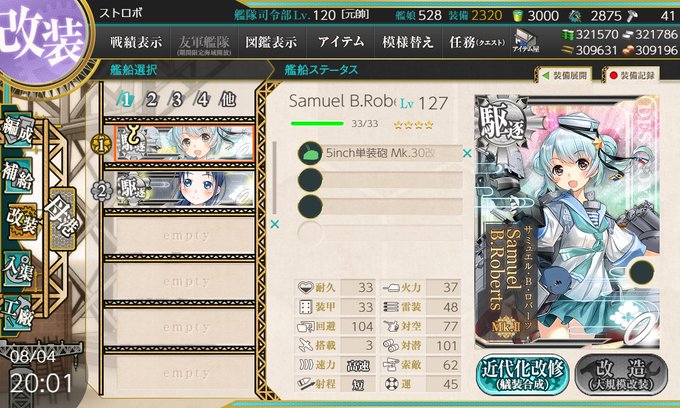Click the 5inch gun equipment icon
Viewport: 680px width, 408px height.
[310, 153]
